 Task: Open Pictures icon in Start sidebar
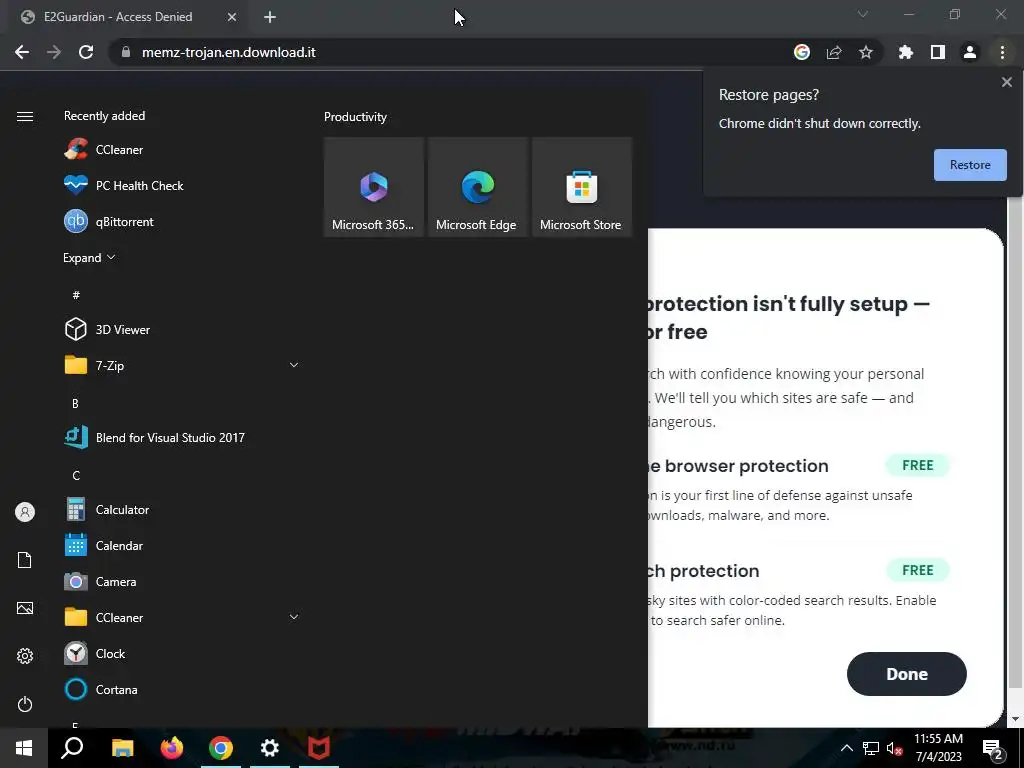(25, 608)
